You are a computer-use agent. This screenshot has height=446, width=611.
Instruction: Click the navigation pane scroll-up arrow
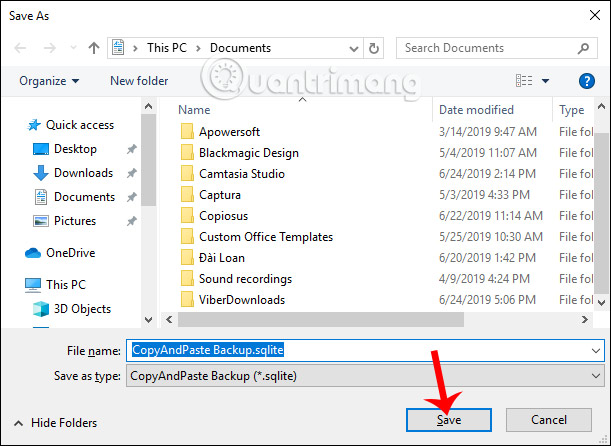point(148,106)
